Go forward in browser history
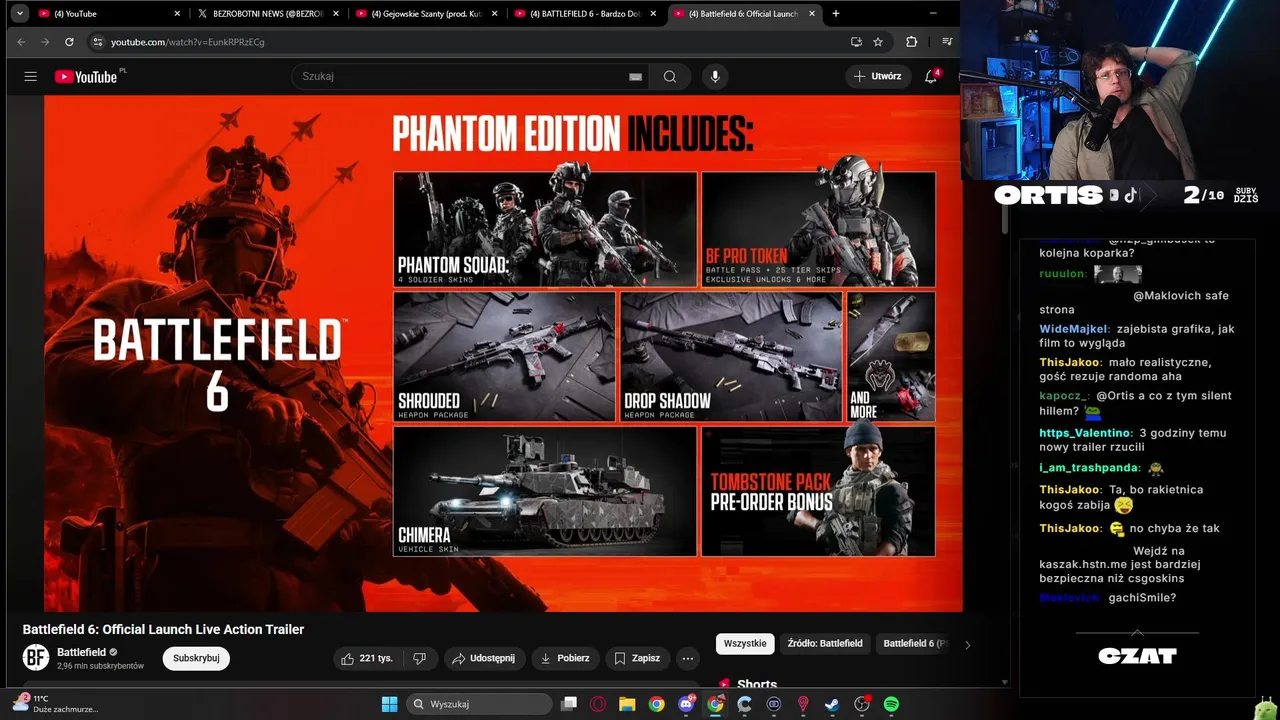This screenshot has height=720, width=1280. [45, 42]
